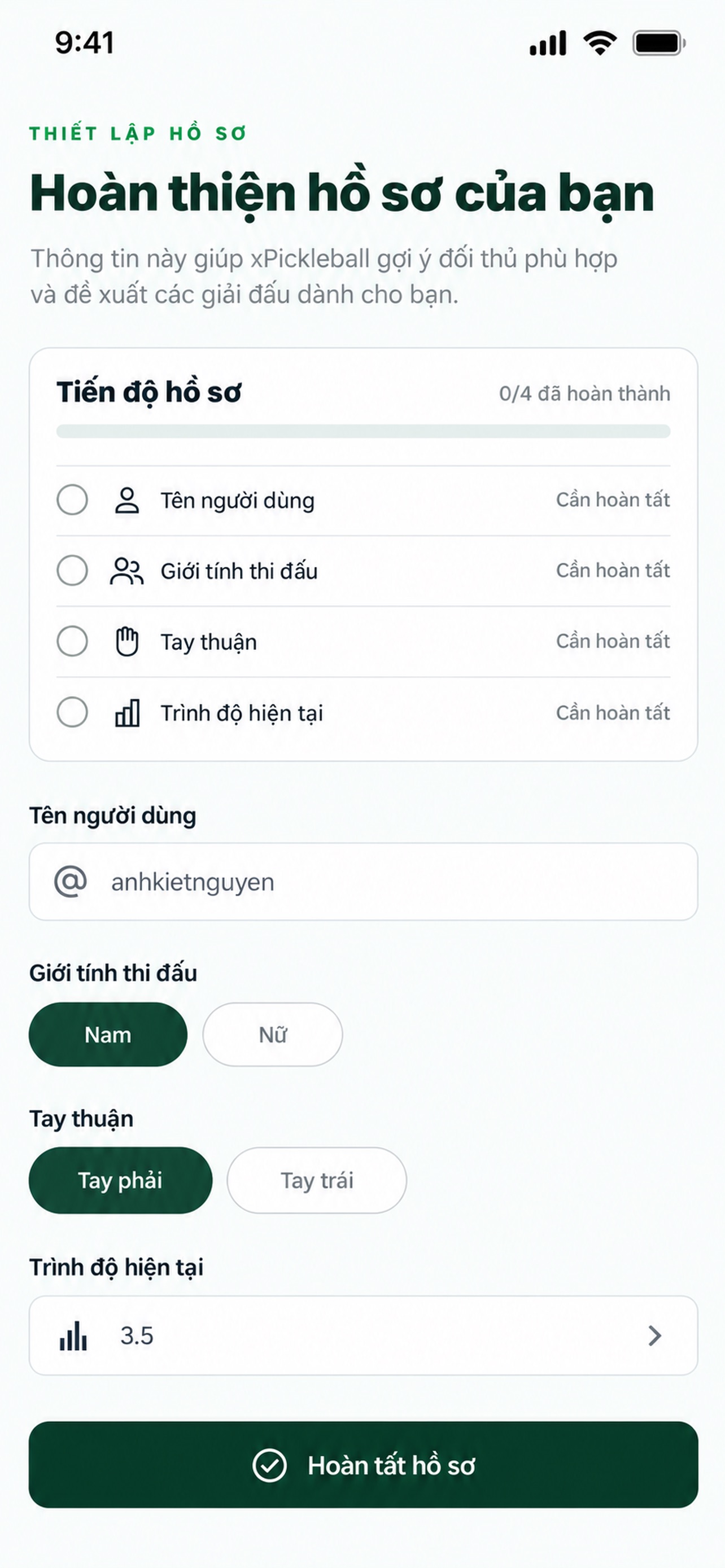
Task: Tap the two-people icon for Giới tính thi đấu
Action: pyautogui.click(x=126, y=571)
